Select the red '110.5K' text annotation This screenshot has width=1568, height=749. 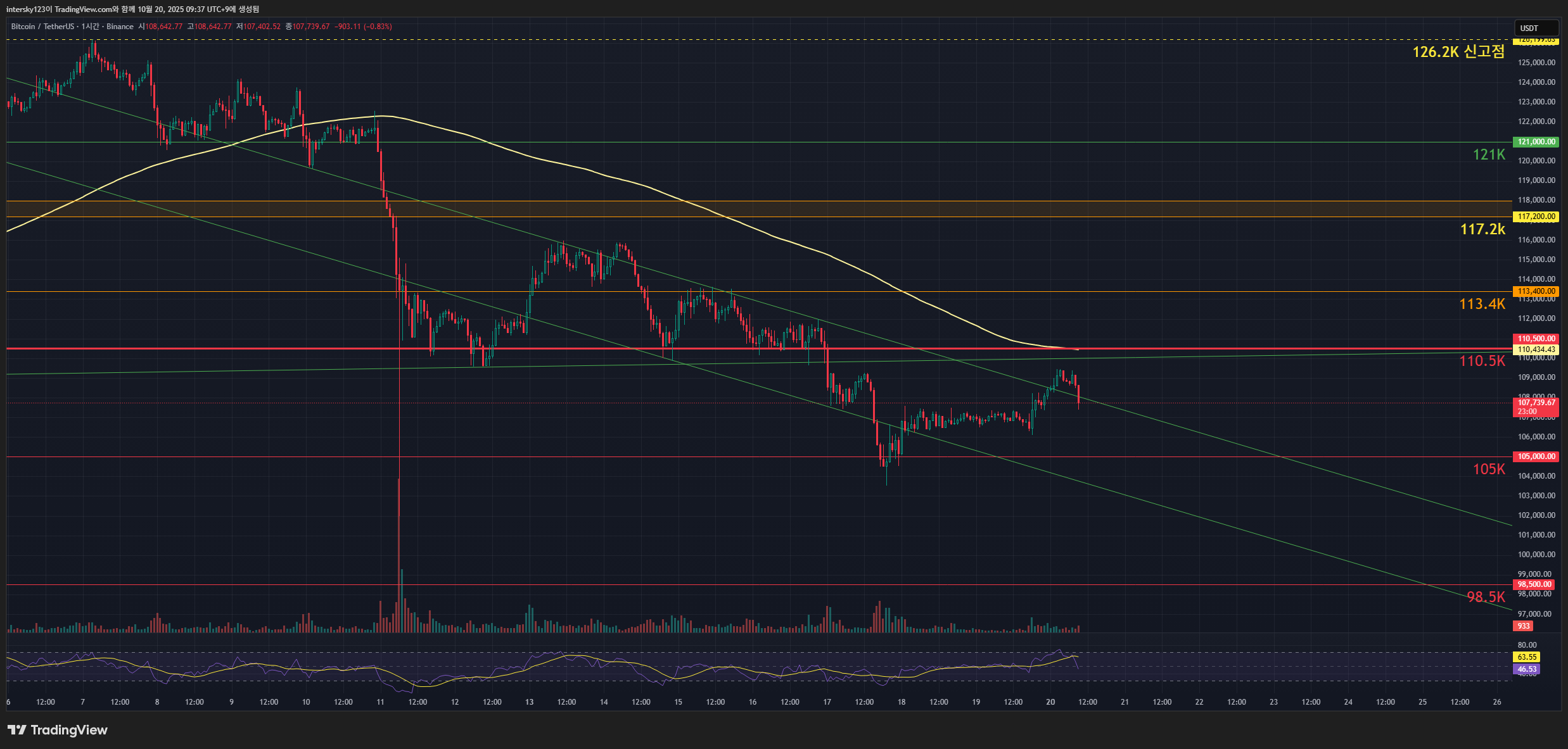pos(1482,361)
